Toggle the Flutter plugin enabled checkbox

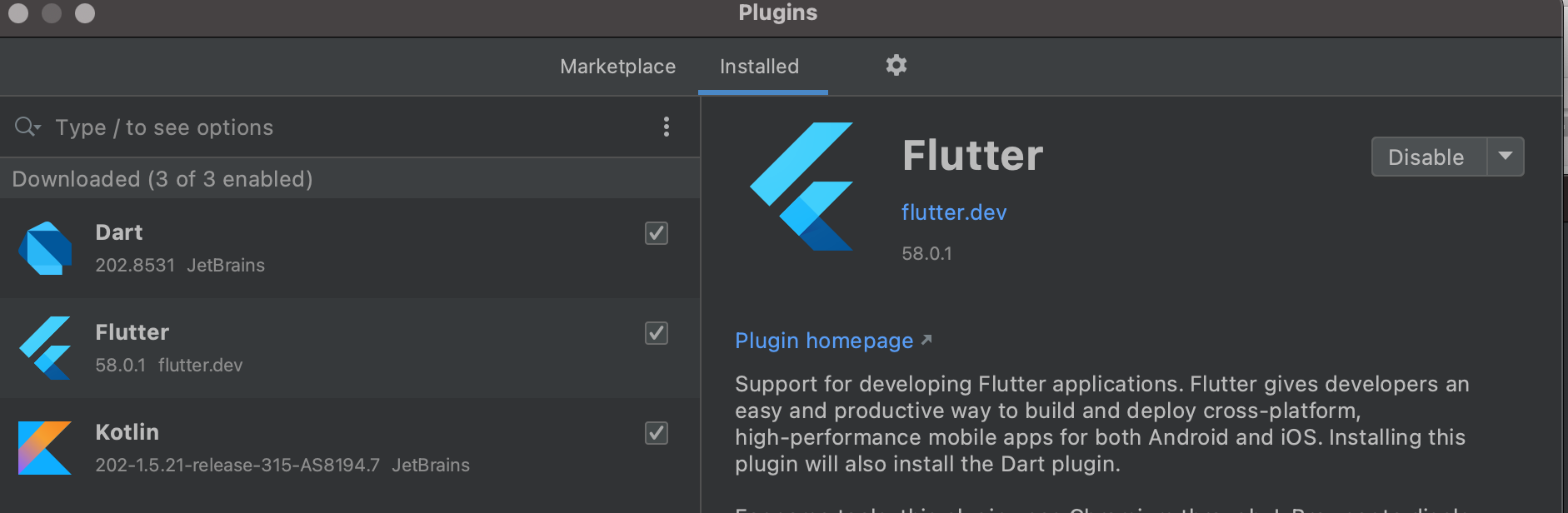(657, 333)
